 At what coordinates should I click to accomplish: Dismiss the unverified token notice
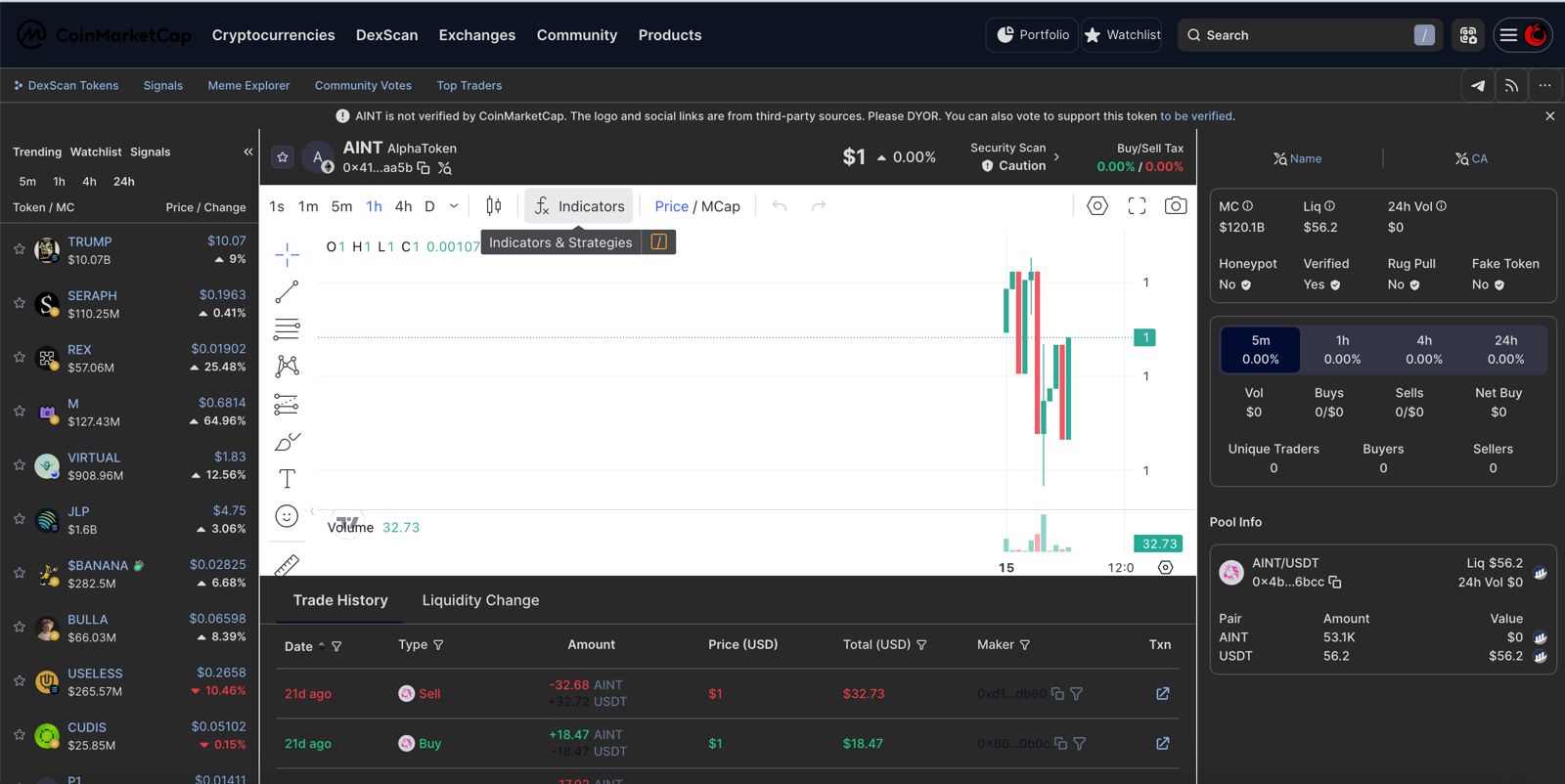1549,116
